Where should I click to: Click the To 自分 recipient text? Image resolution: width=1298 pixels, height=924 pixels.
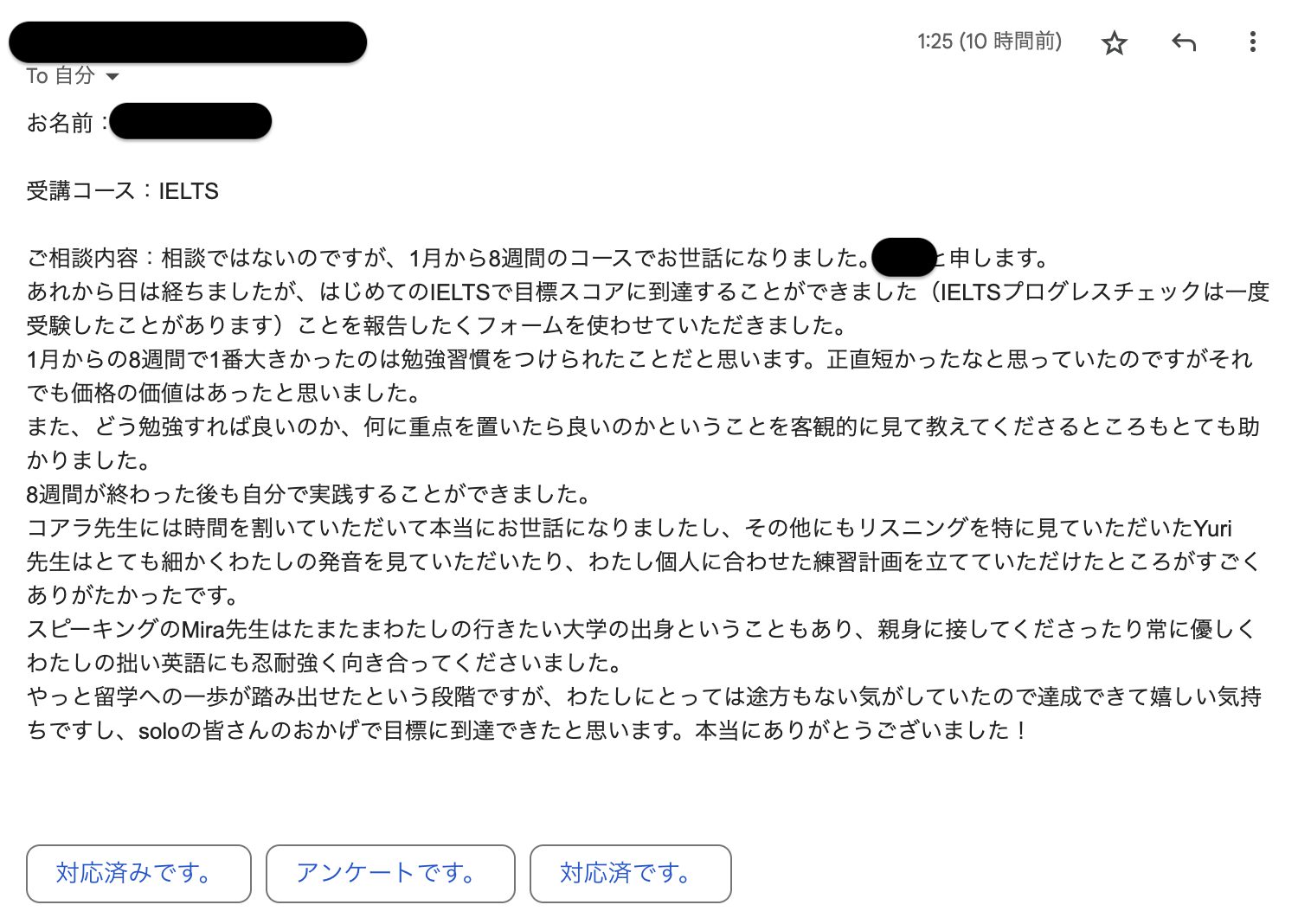coord(60,76)
